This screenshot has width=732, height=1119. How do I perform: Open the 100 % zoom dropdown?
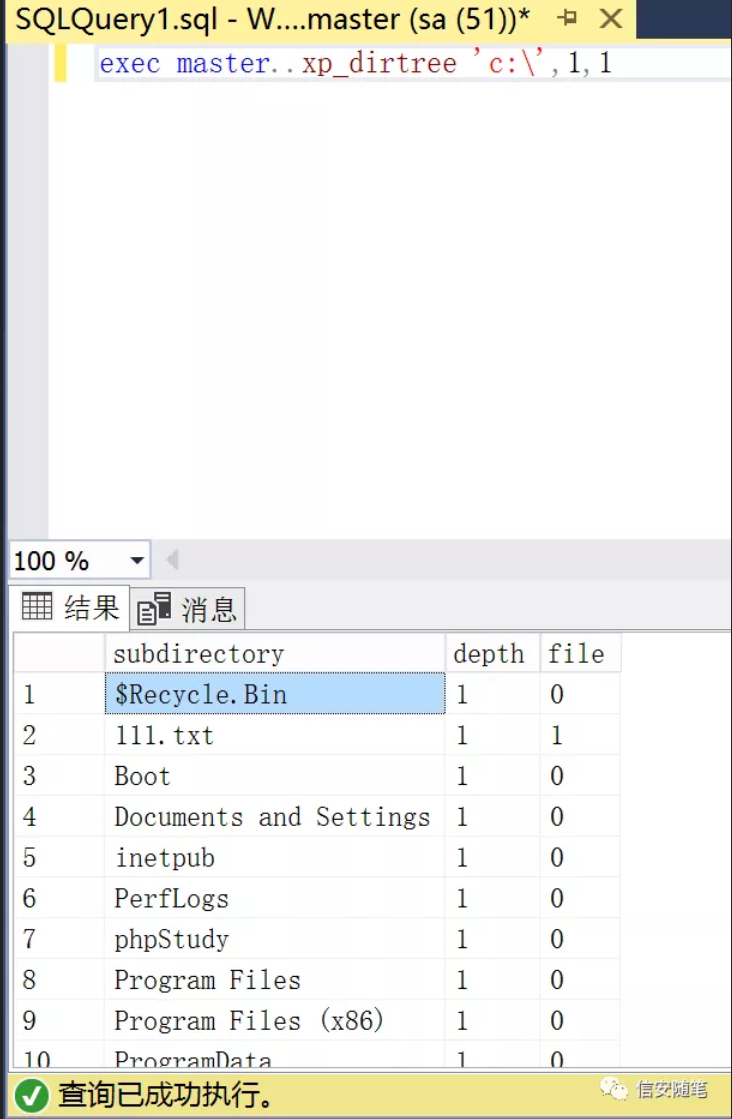tap(137, 561)
